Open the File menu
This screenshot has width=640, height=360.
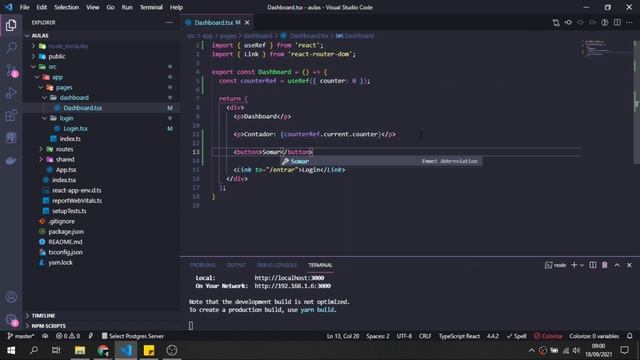pos(24,7)
